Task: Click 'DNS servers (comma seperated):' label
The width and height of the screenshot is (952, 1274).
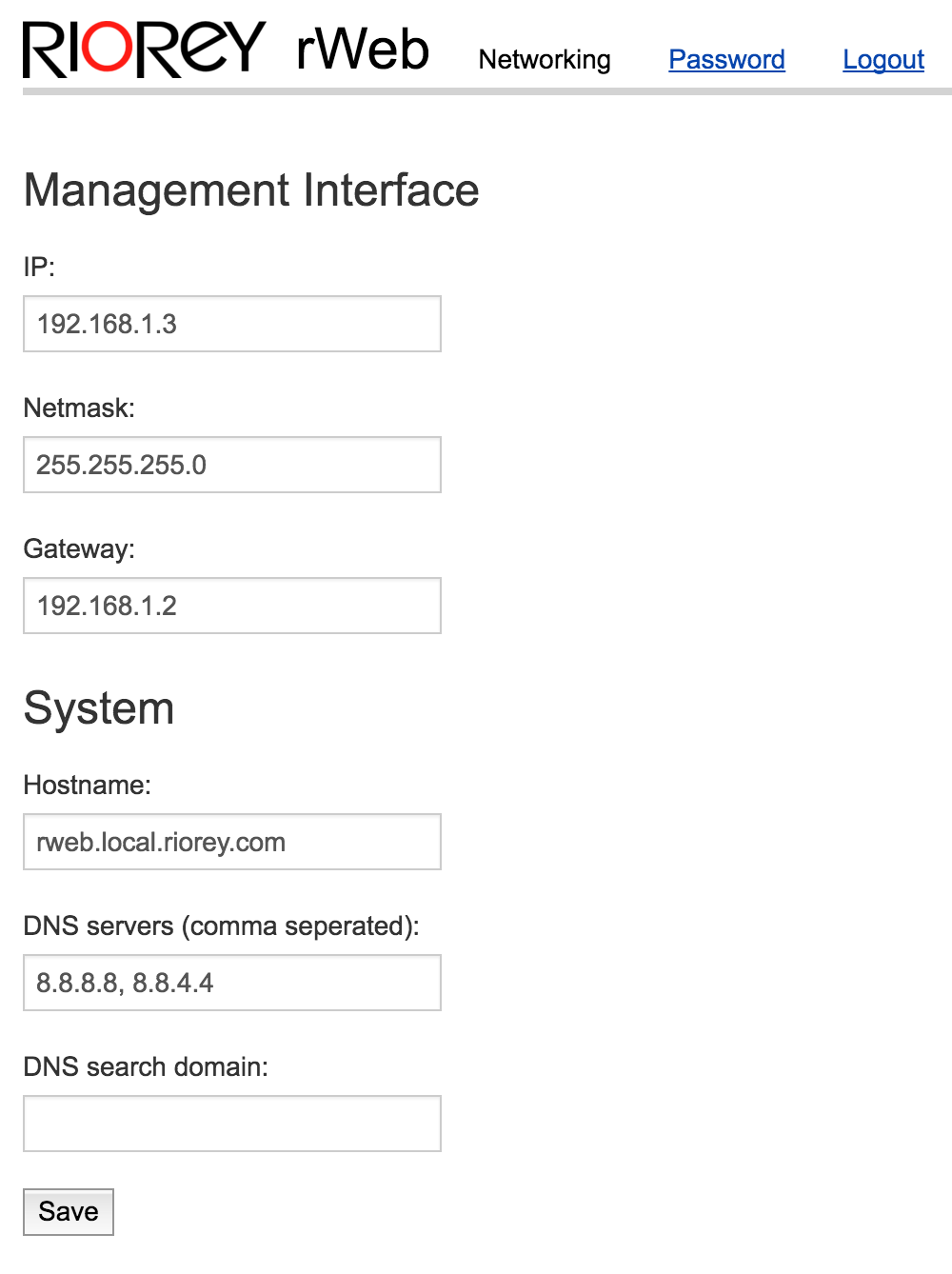Action: 221,926
